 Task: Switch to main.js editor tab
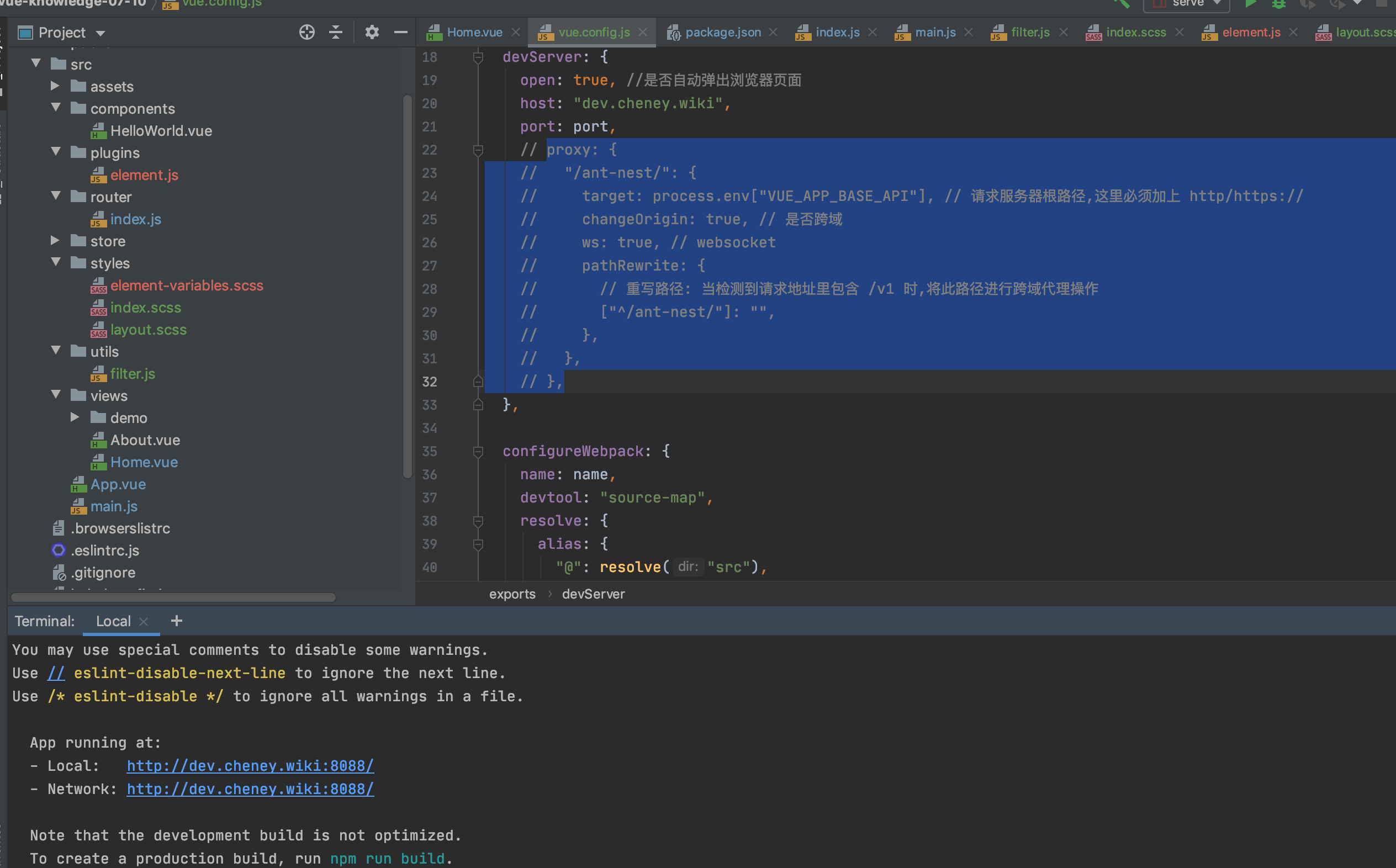point(934,32)
